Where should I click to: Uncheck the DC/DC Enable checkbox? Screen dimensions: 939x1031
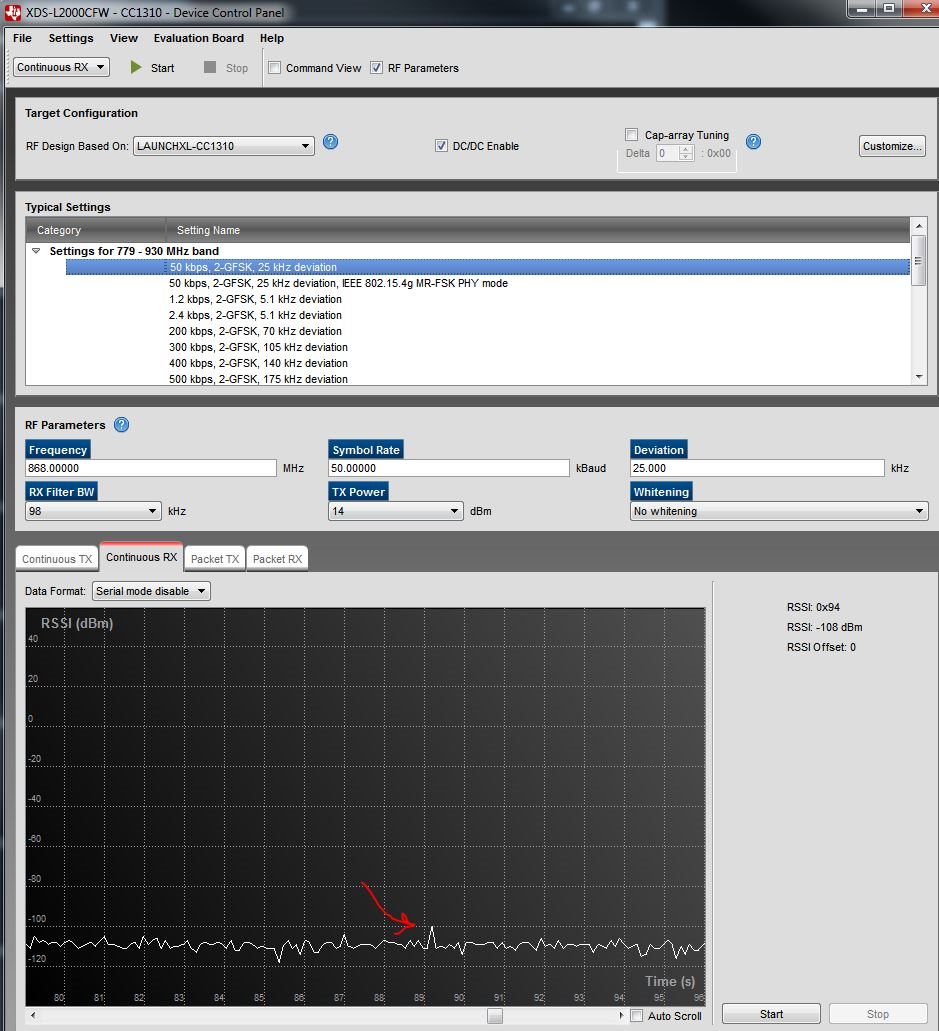(441, 145)
